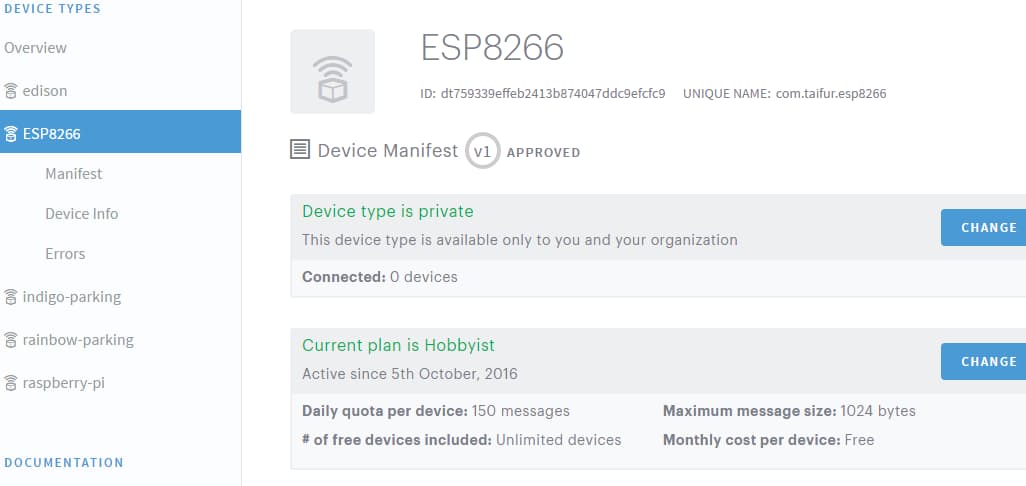This screenshot has height=486, width=1026.
Task: Select the raspberry-pi device type
Action: click(63, 383)
